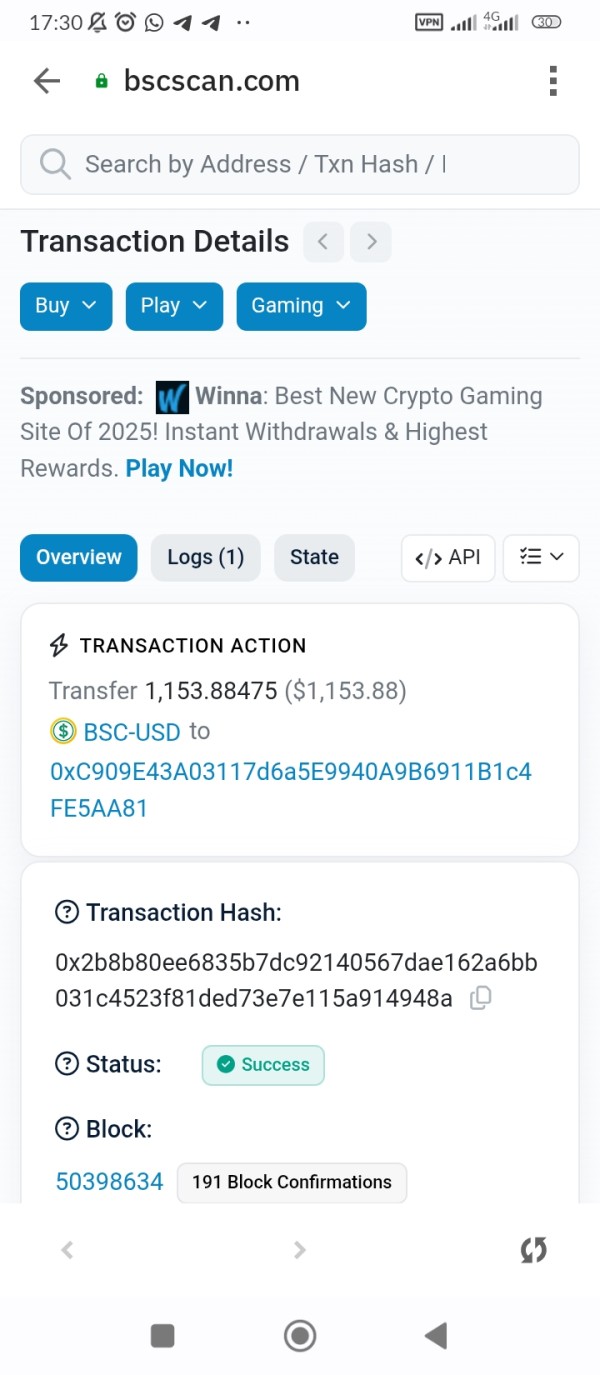Image resolution: width=600 pixels, height=1375 pixels.
Task: Copy the transaction hash
Action: coord(481,997)
